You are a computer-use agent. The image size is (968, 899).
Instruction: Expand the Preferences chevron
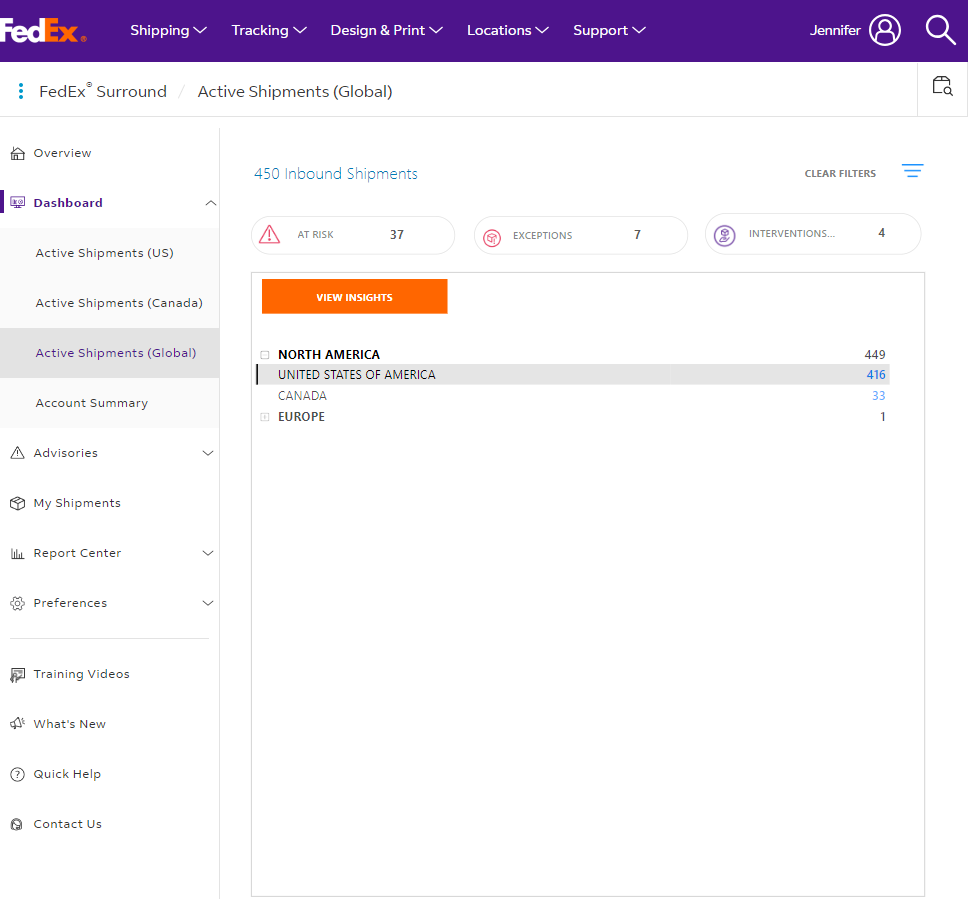208,603
